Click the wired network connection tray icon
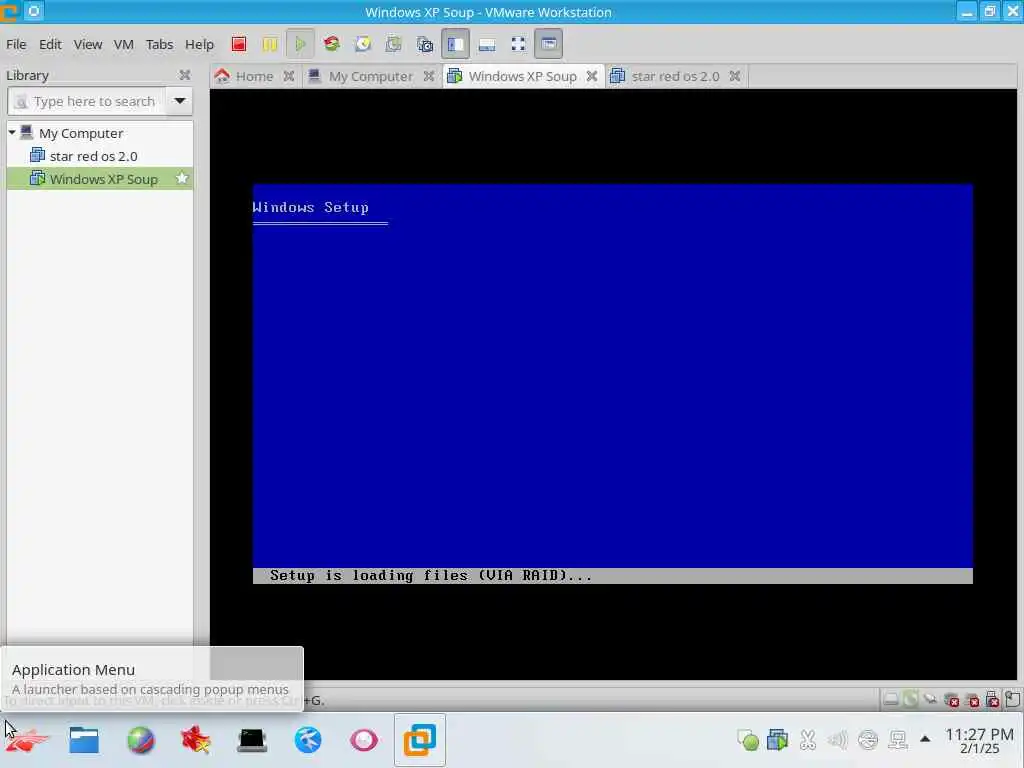Viewport: 1024px width, 768px height. click(898, 740)
